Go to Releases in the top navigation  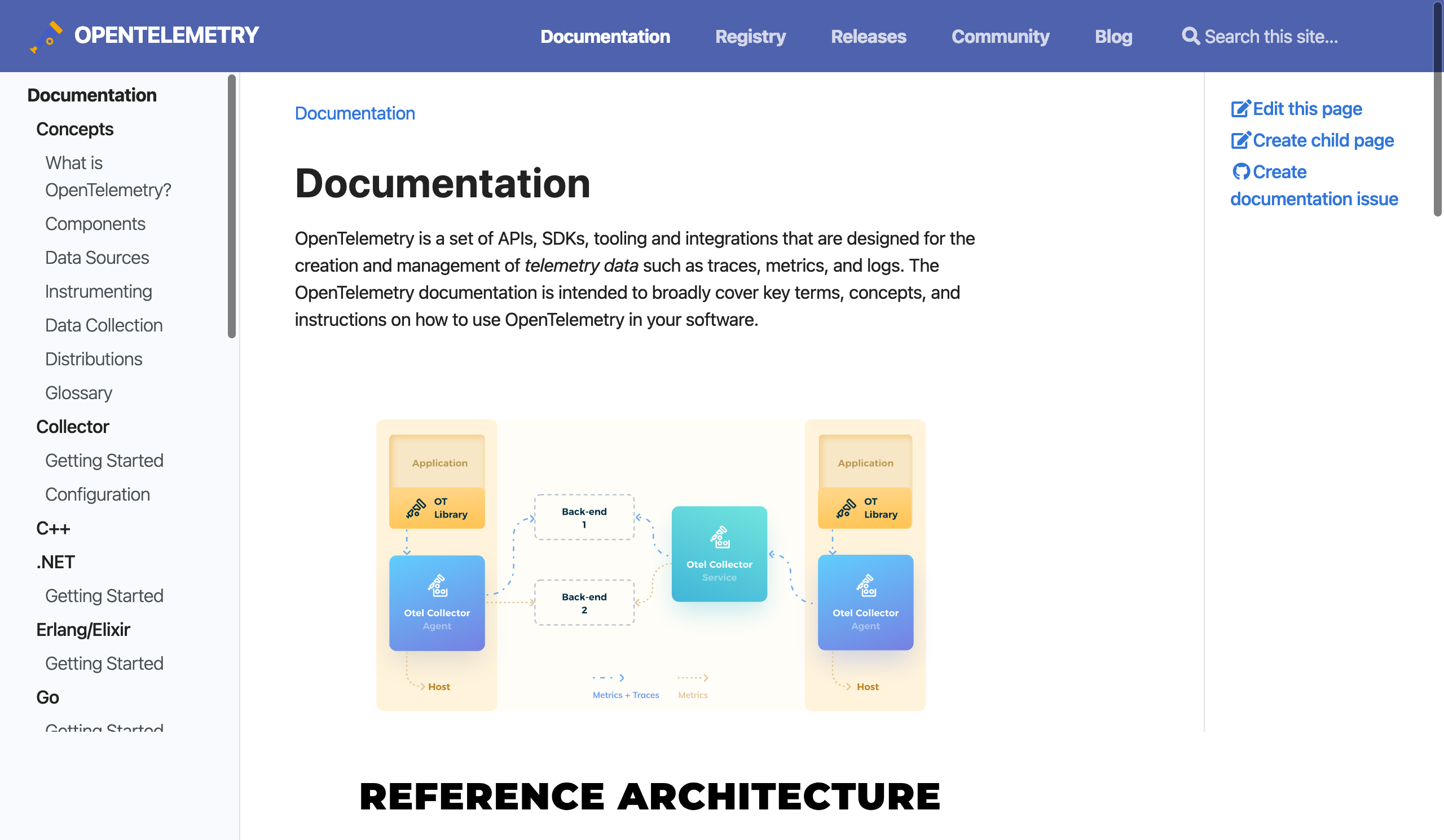pos(868,36)
